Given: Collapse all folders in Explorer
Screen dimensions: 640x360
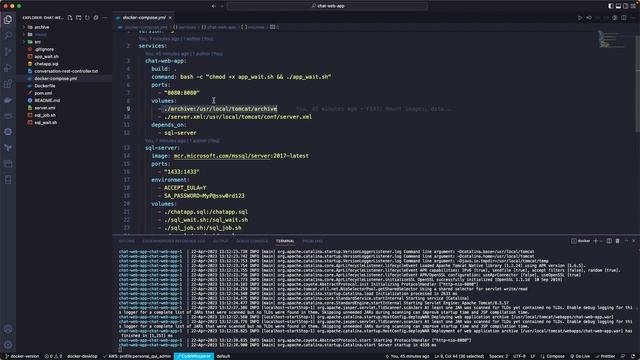Looking at the screenshot, I should [96, 18].
